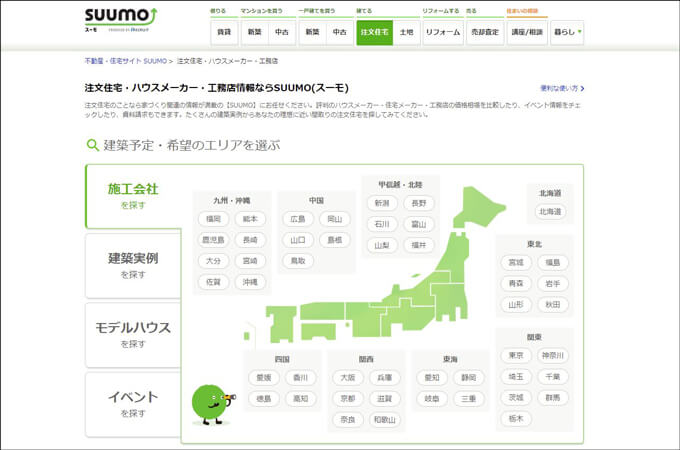Select 新築 under 一戸建てを買う
The width and height of the screenshot is (680, 450).
tap(312, 32)
